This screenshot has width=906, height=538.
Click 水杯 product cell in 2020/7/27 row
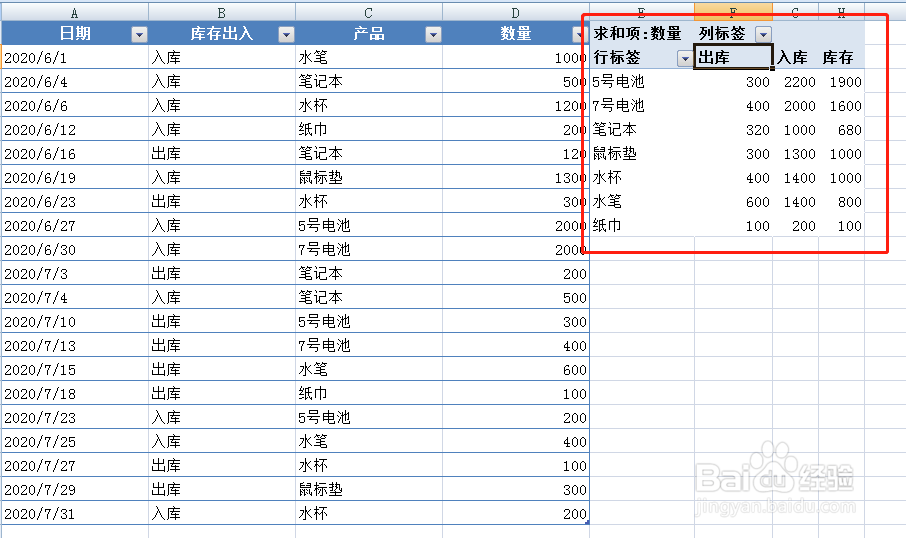[369, 465]
